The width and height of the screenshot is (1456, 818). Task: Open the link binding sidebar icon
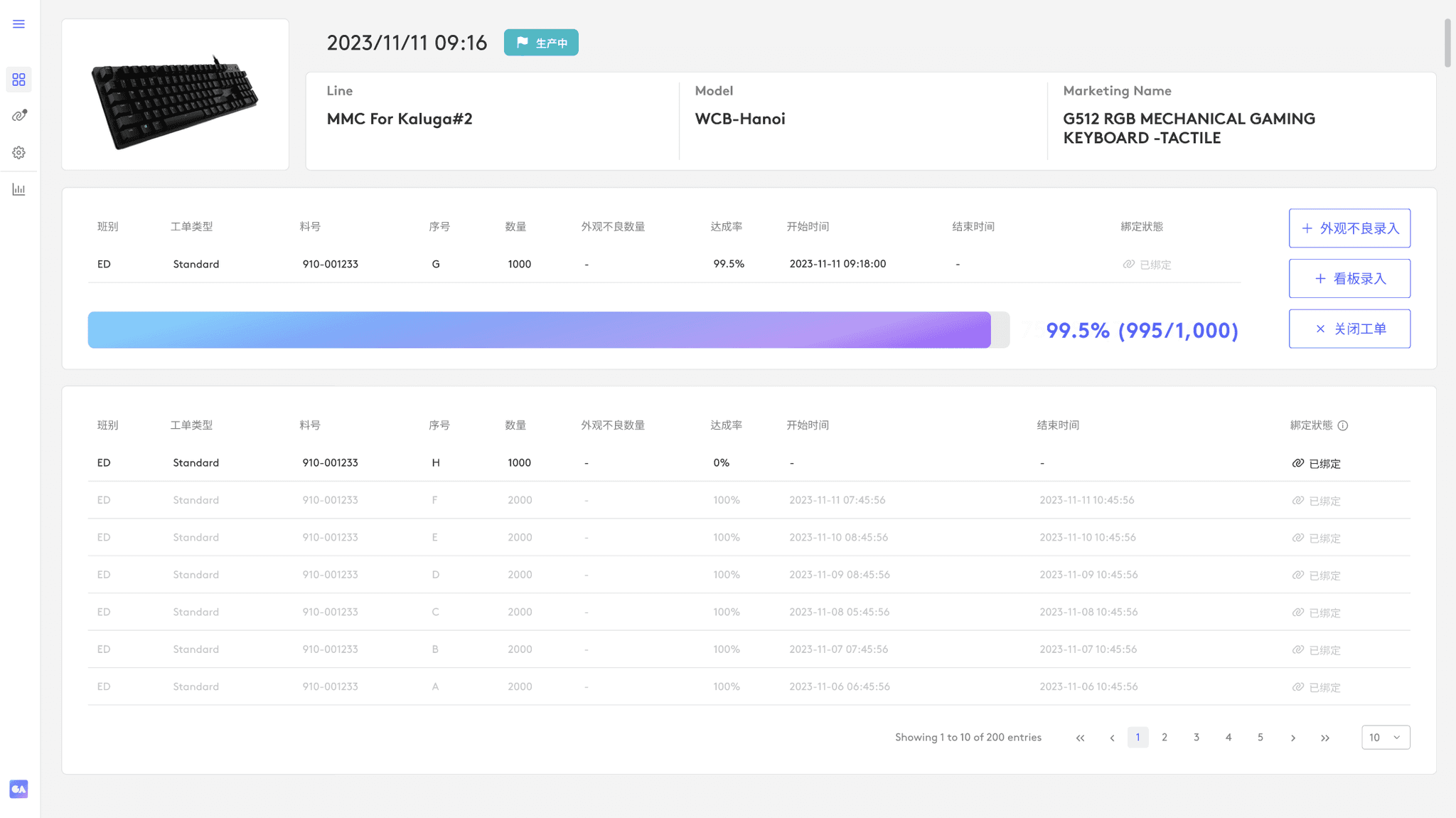18,116
